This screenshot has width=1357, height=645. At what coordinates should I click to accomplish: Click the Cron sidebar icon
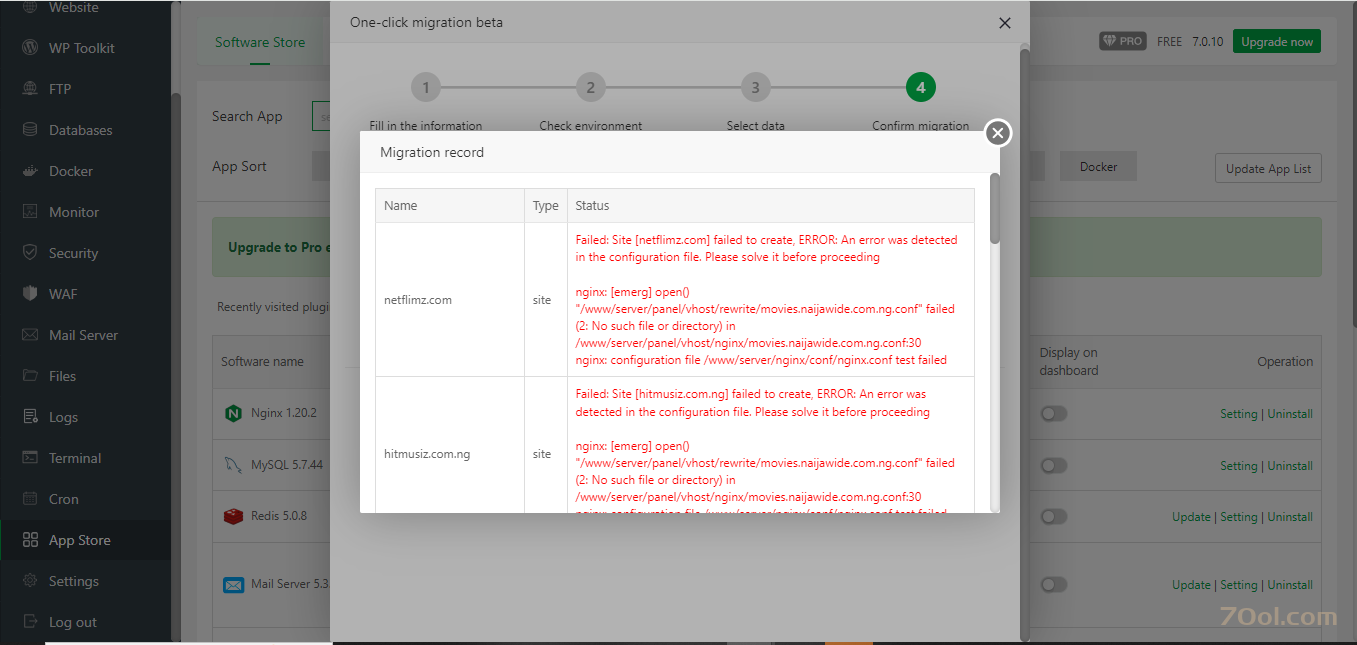[x=30, y=499]
